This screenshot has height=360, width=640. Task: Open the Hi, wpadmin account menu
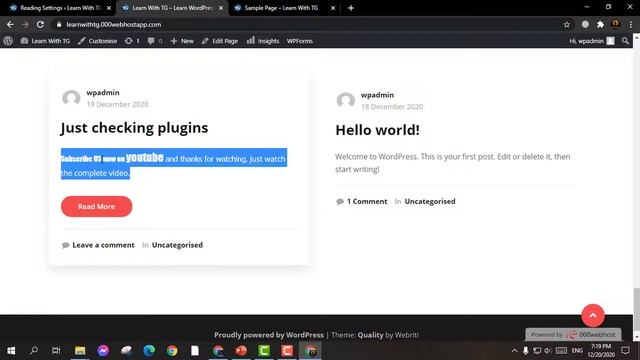(x=592, y=41)
